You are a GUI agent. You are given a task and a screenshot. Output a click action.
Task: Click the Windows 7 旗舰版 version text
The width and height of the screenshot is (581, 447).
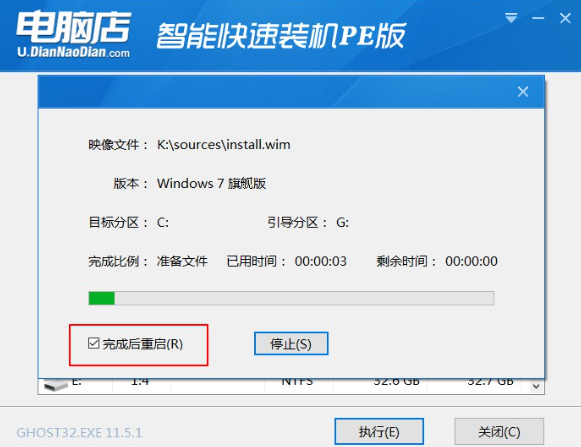point(211,183)
